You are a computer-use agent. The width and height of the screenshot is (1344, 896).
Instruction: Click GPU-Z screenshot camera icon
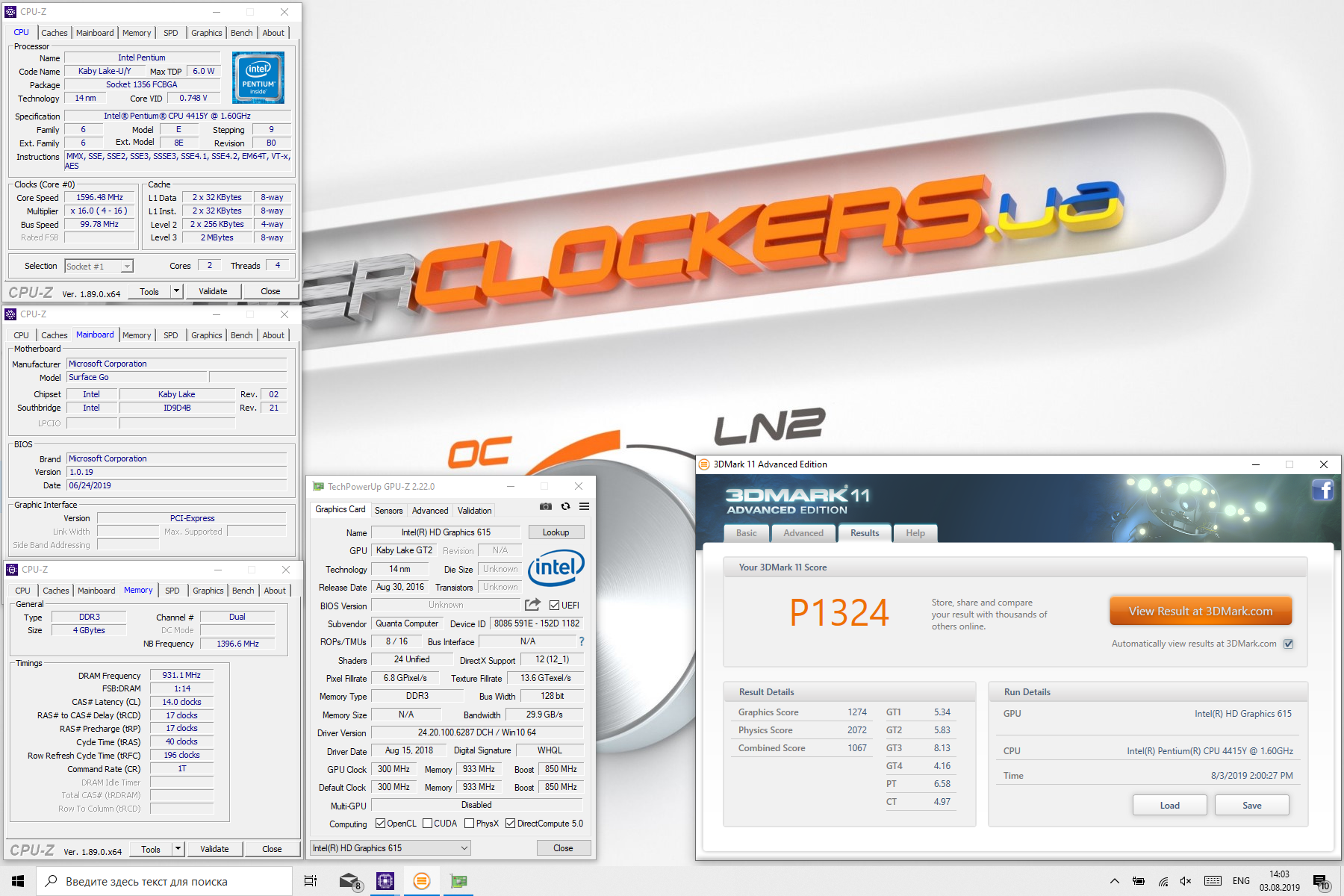pos(546,506)
